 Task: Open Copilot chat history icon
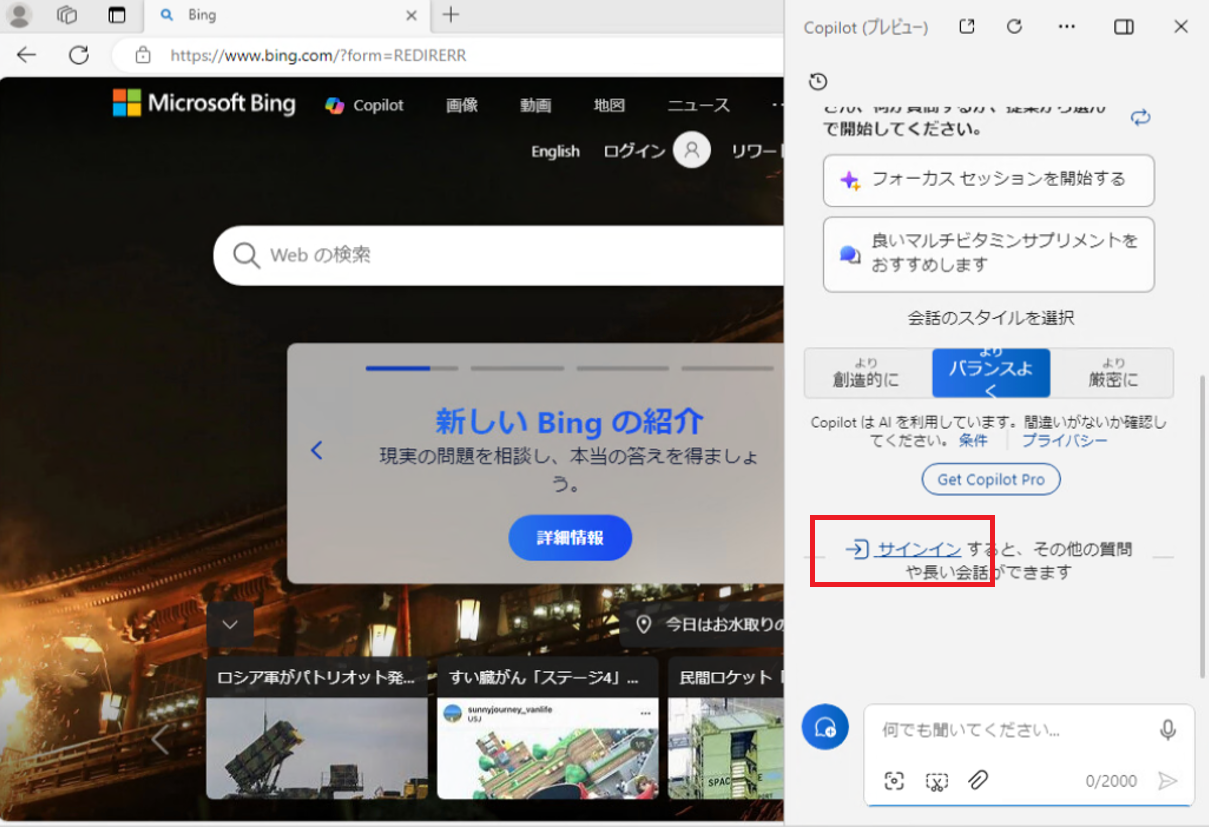(x=818, y=81)
